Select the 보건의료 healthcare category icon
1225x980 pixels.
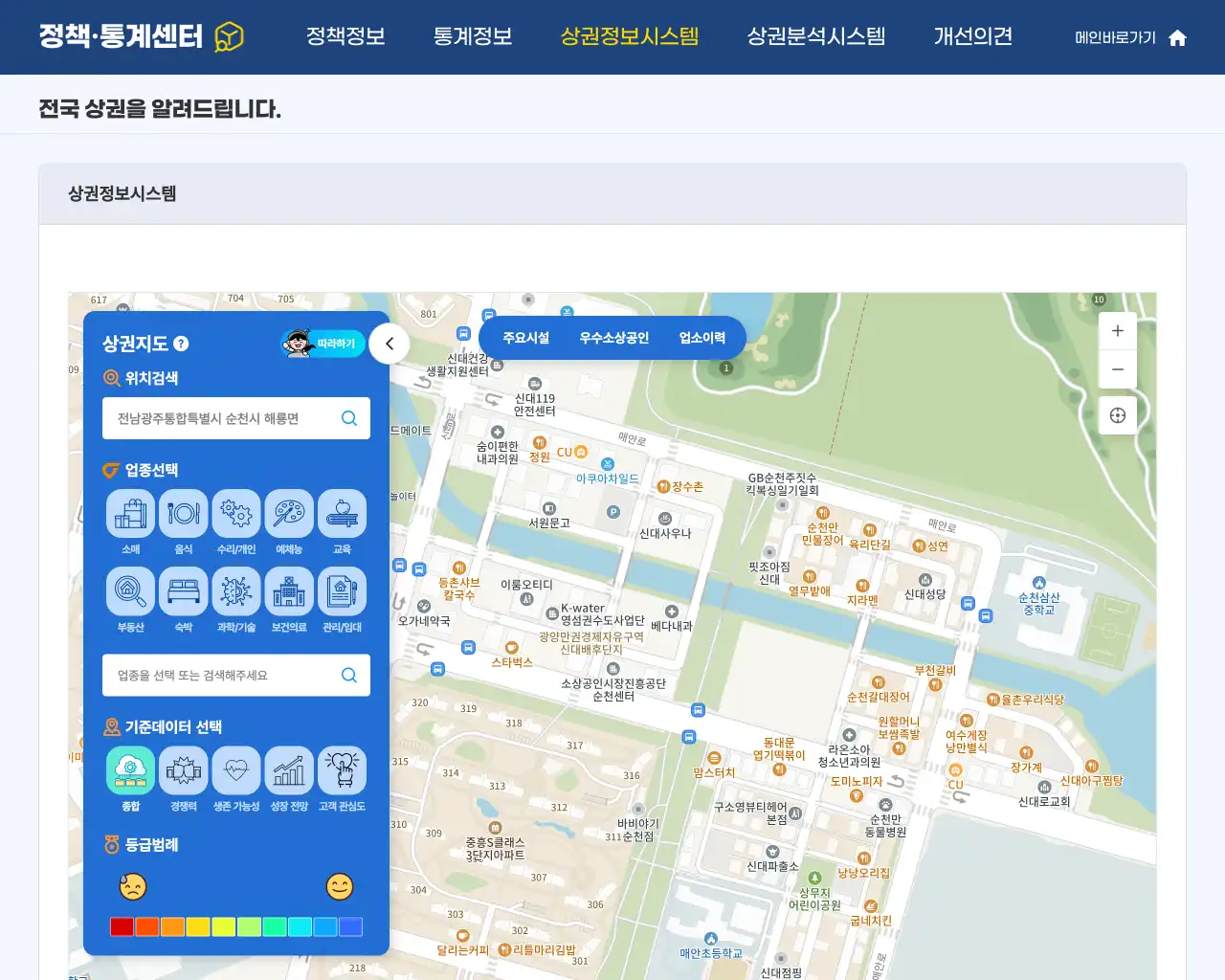coord(289,591)
